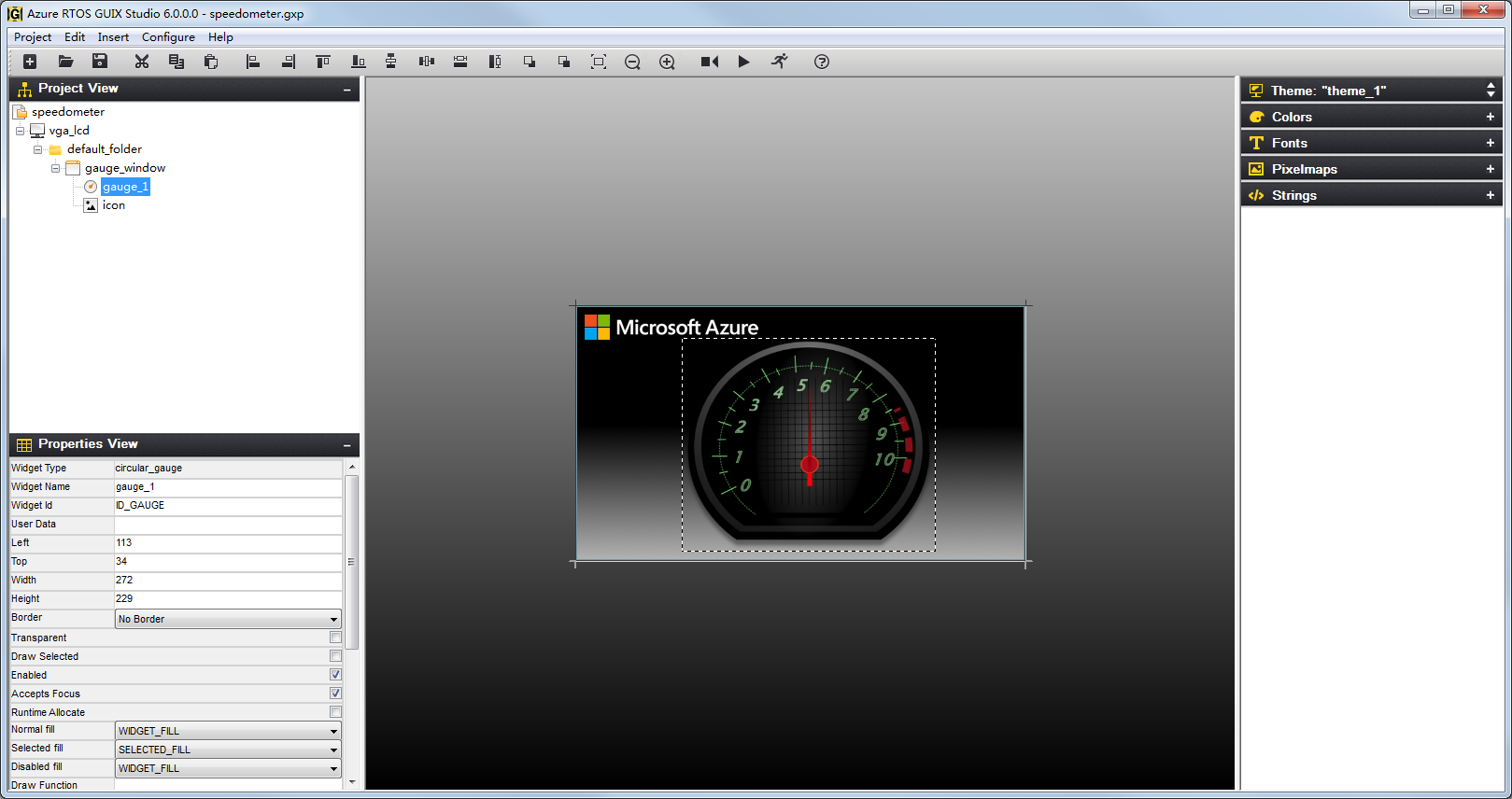Edit the Height value 229
Viewport: 1512px width, 799px height.
(x=228, y=598)
